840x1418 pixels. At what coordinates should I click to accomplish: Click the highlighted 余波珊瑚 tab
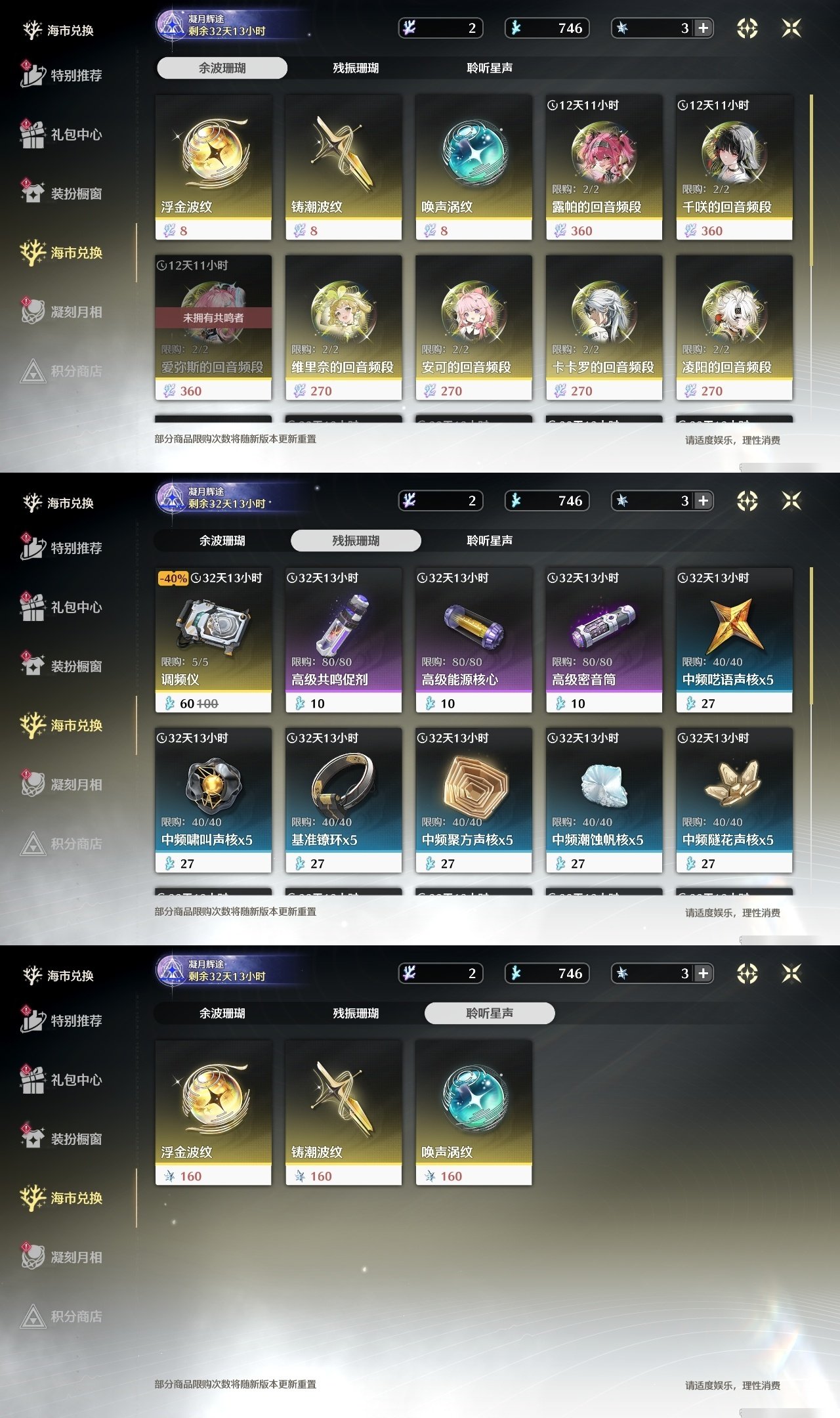click(222, 68)
